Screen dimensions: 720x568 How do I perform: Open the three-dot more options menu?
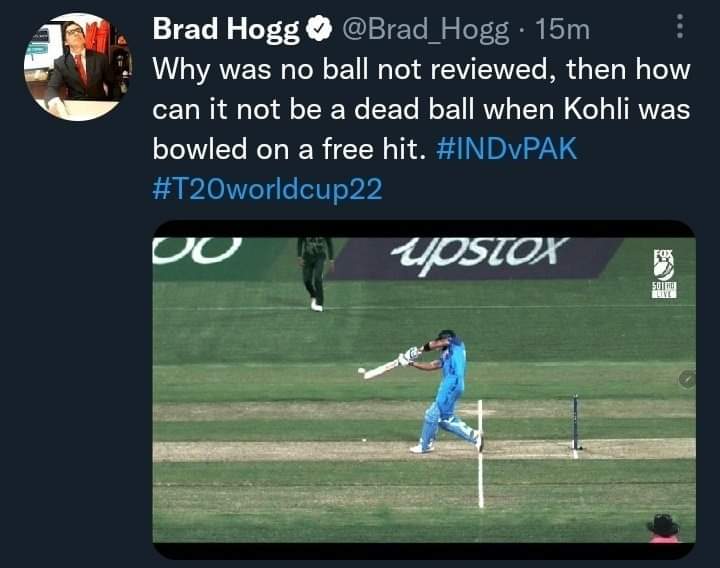(680, 29)
